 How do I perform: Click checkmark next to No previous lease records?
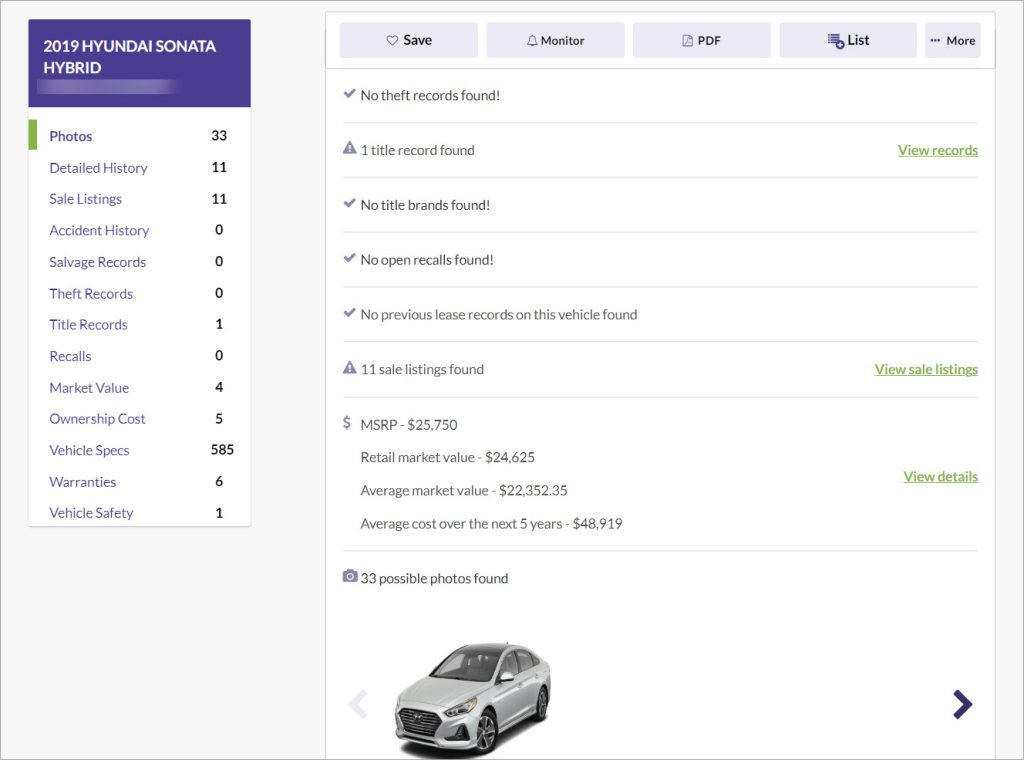(x=349, y=313)
